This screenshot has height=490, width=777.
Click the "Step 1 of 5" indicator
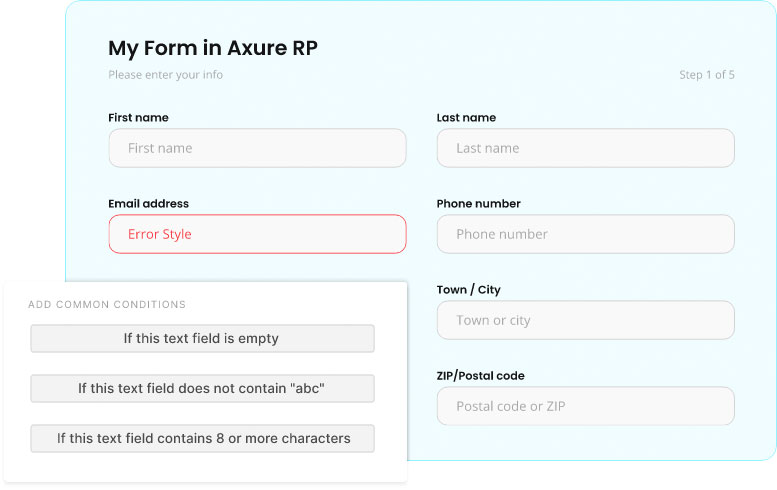707,75
